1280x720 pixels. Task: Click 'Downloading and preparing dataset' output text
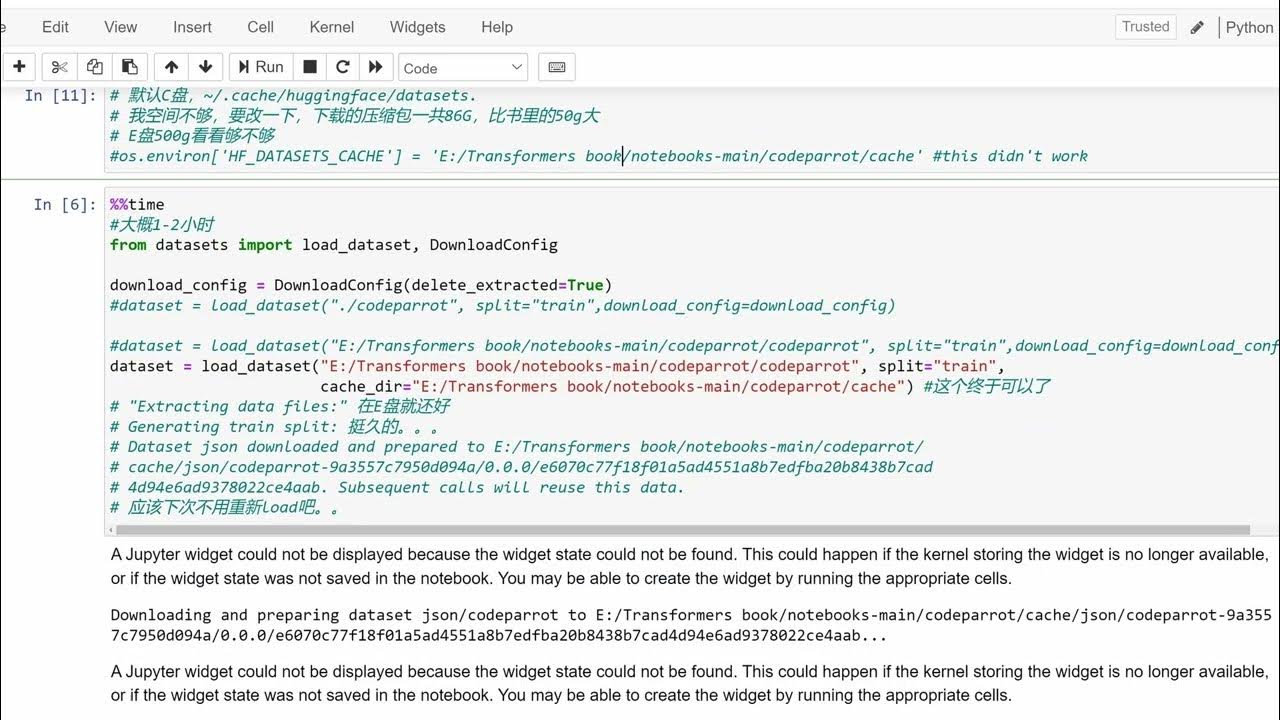pos(691,625)
